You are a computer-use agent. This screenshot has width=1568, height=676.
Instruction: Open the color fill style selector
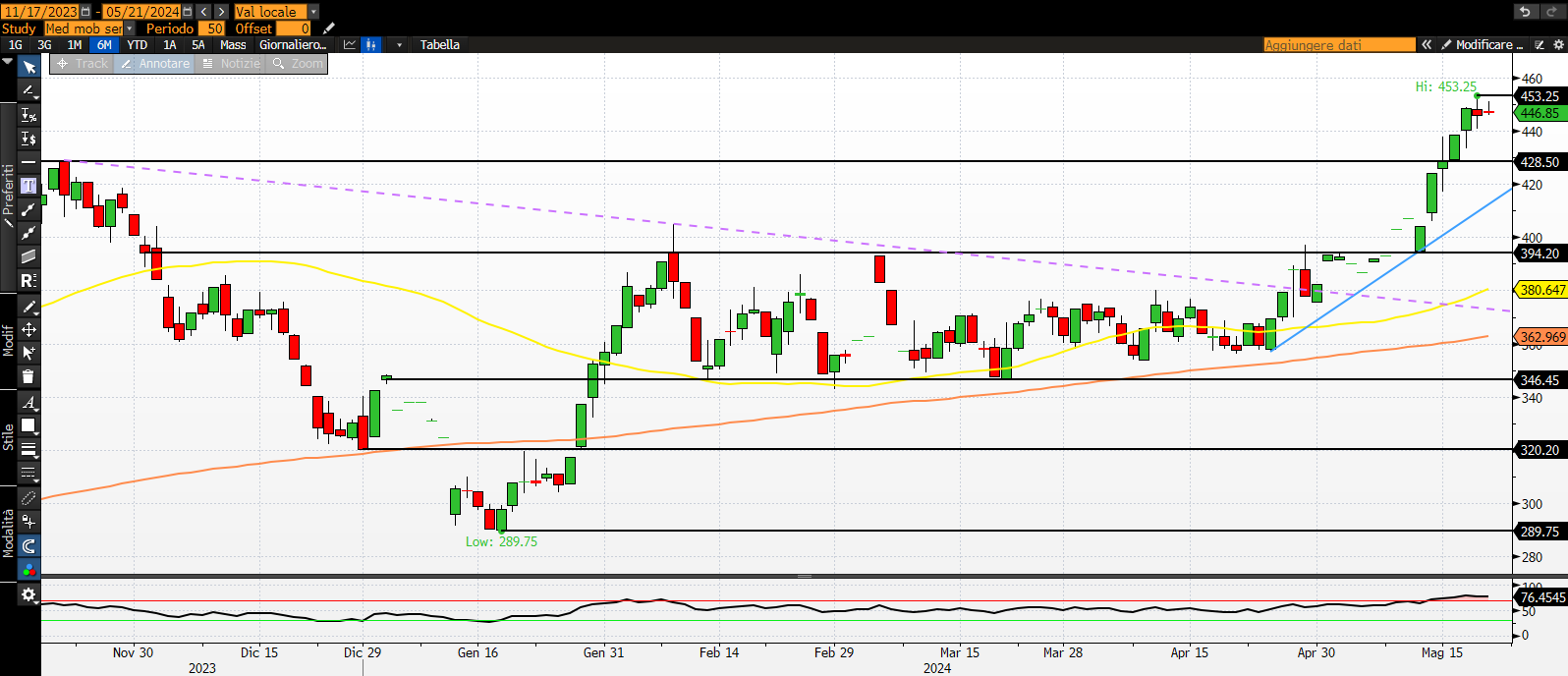tap(28, 426)
